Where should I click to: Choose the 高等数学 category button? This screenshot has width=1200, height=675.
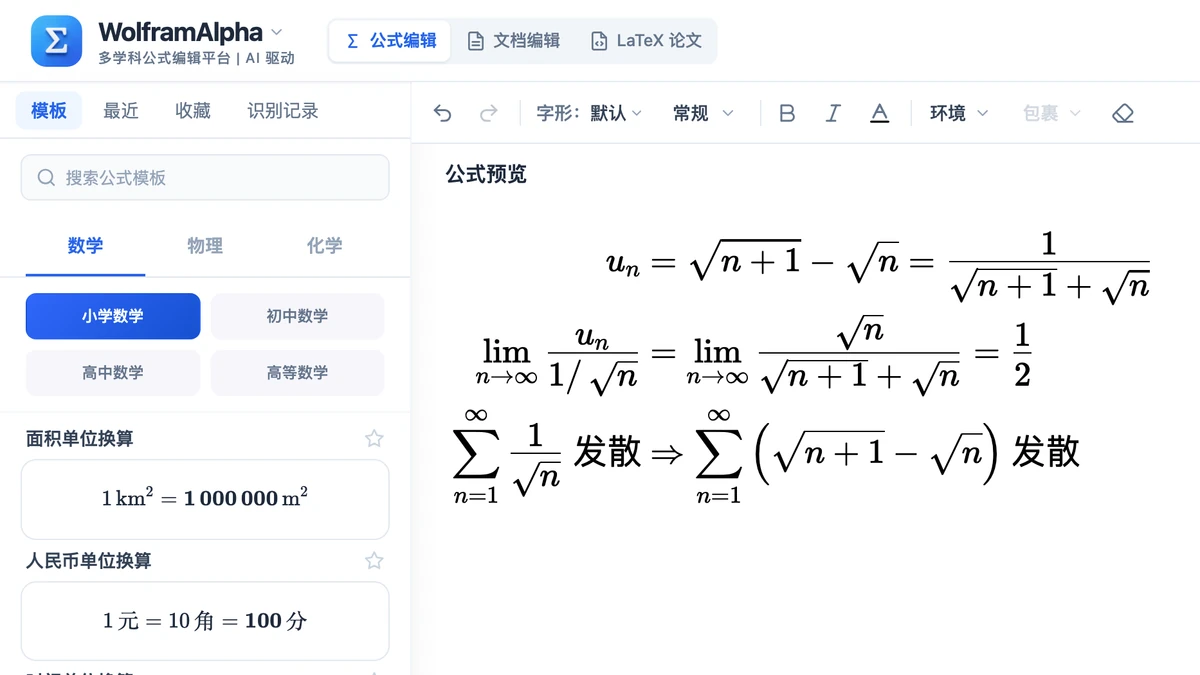click(297, 373)
